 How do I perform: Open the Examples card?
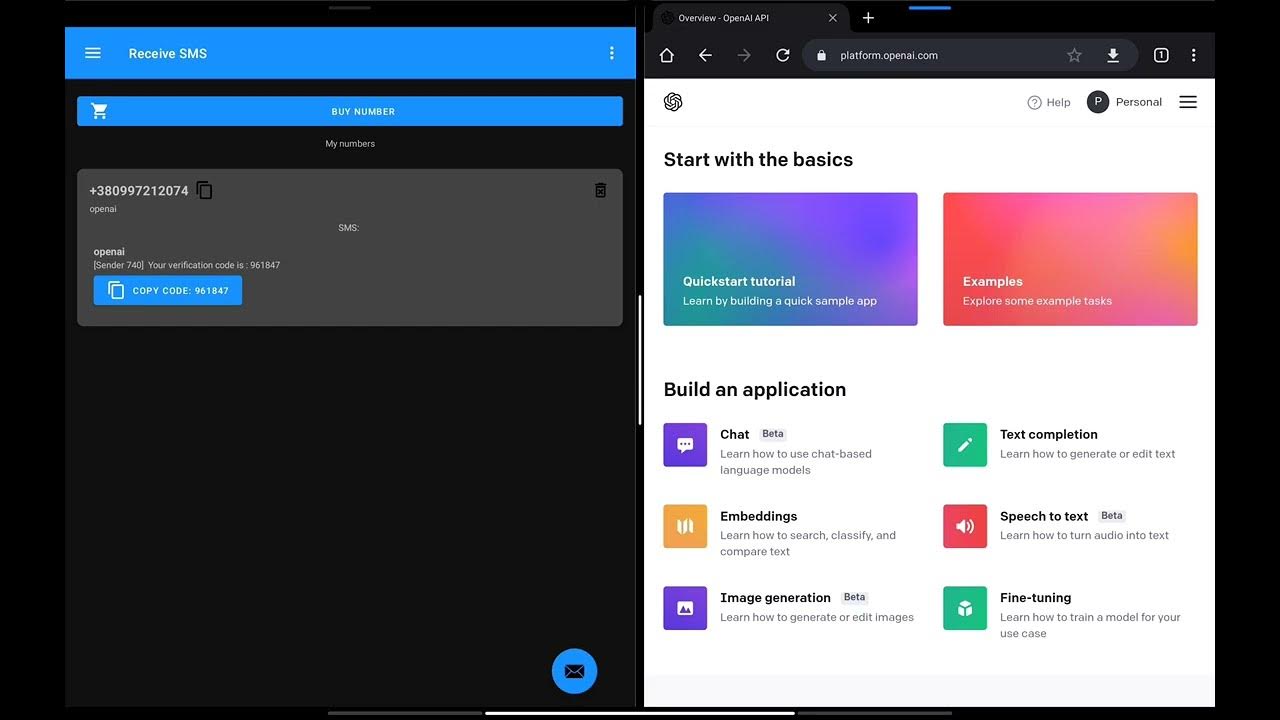(1070, 259)
